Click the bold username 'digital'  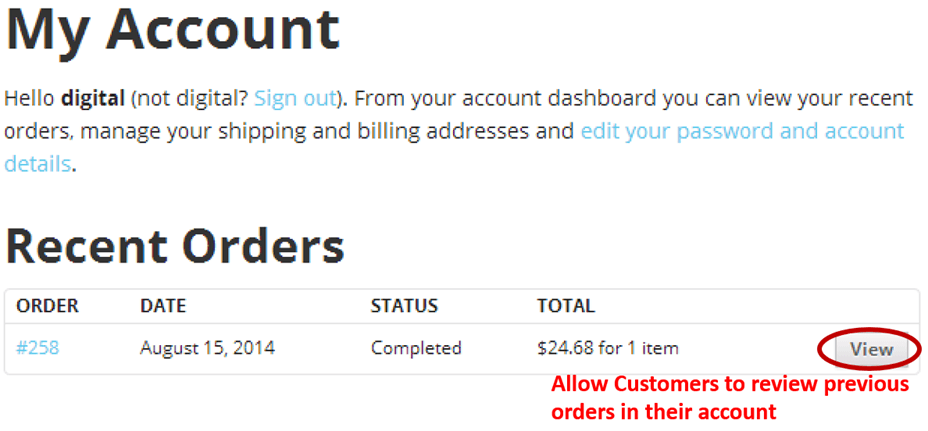tap(93, 98)
